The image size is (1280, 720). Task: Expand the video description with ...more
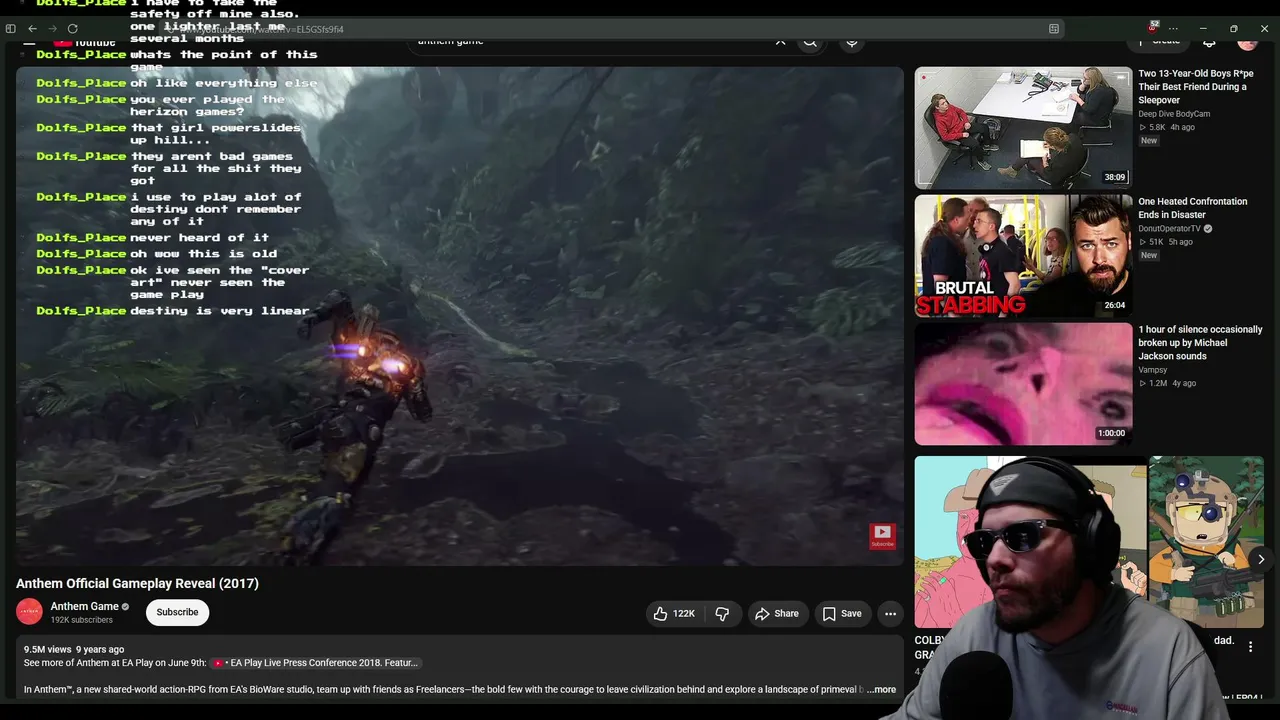pyautogui.click(x=881, y=689)
